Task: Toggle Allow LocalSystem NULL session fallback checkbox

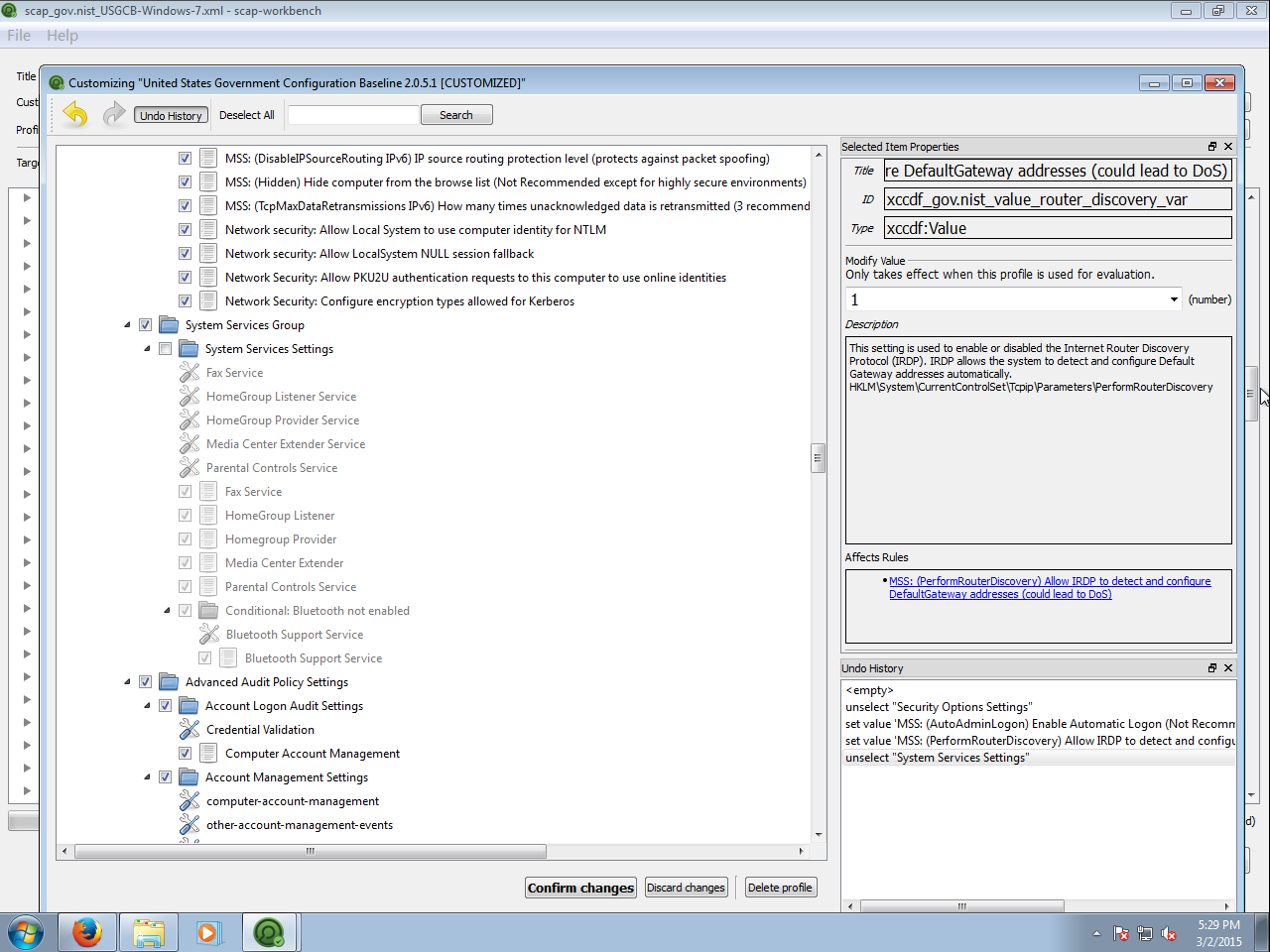Action: pos(185,254)
